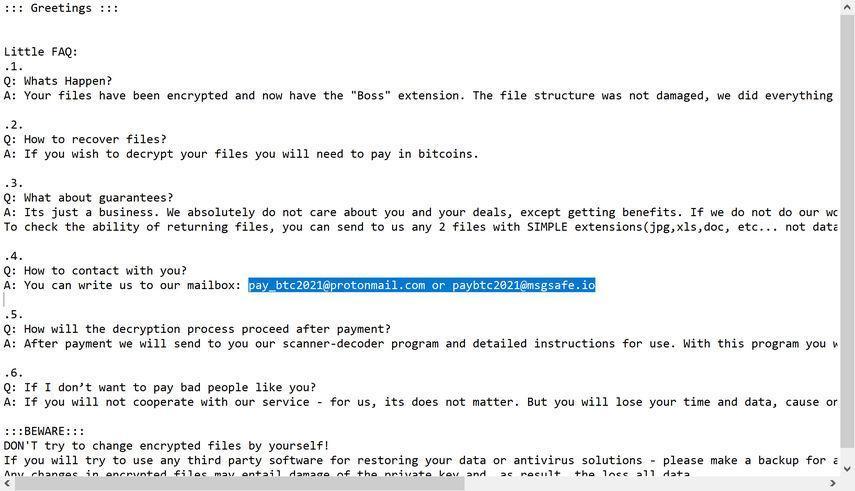Click the "pay in bitcoins" answer line
This screenshot has width=855, height=491.
[241, 154]
